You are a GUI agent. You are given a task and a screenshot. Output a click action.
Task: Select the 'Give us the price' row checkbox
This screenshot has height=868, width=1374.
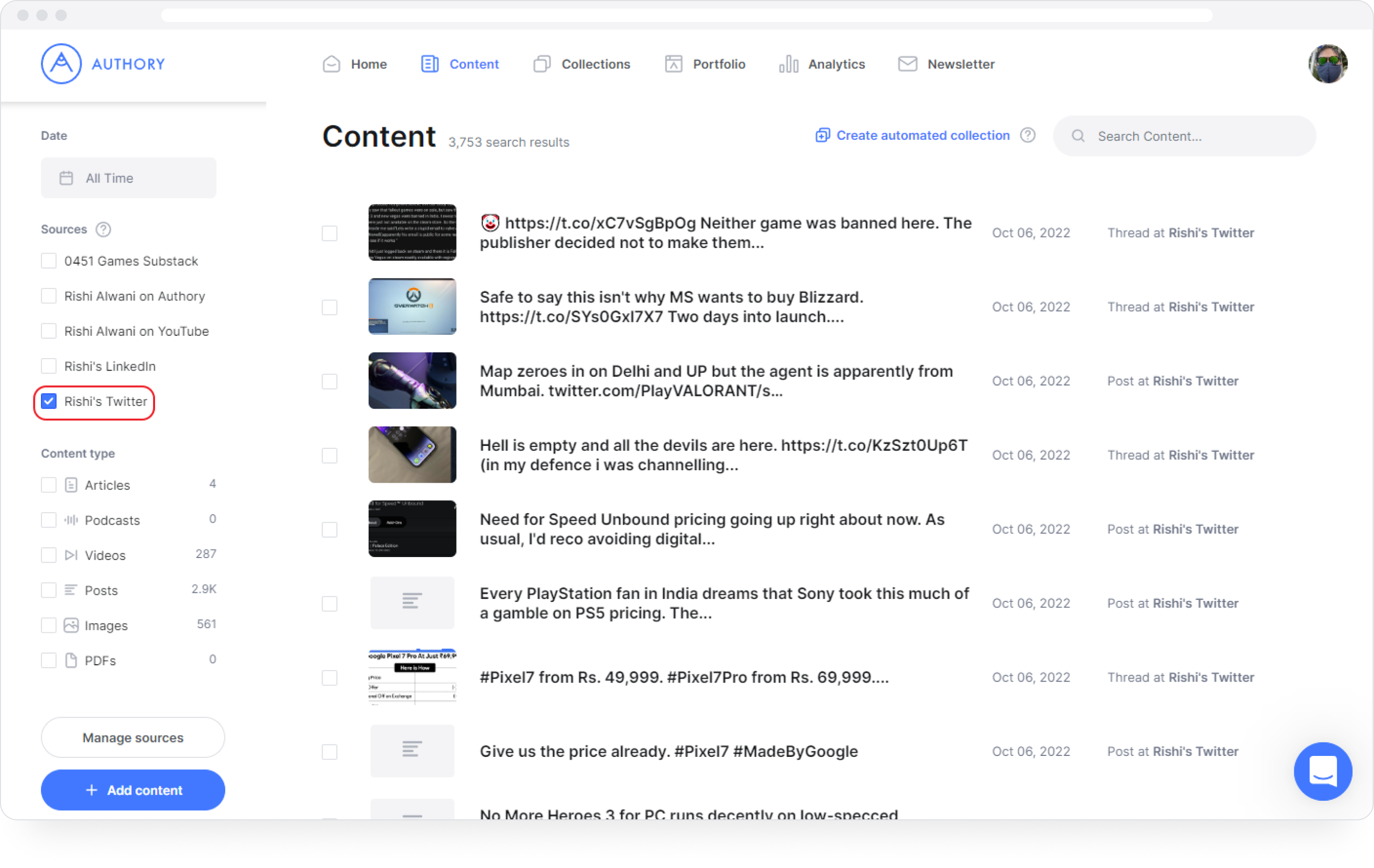[329, 752]
